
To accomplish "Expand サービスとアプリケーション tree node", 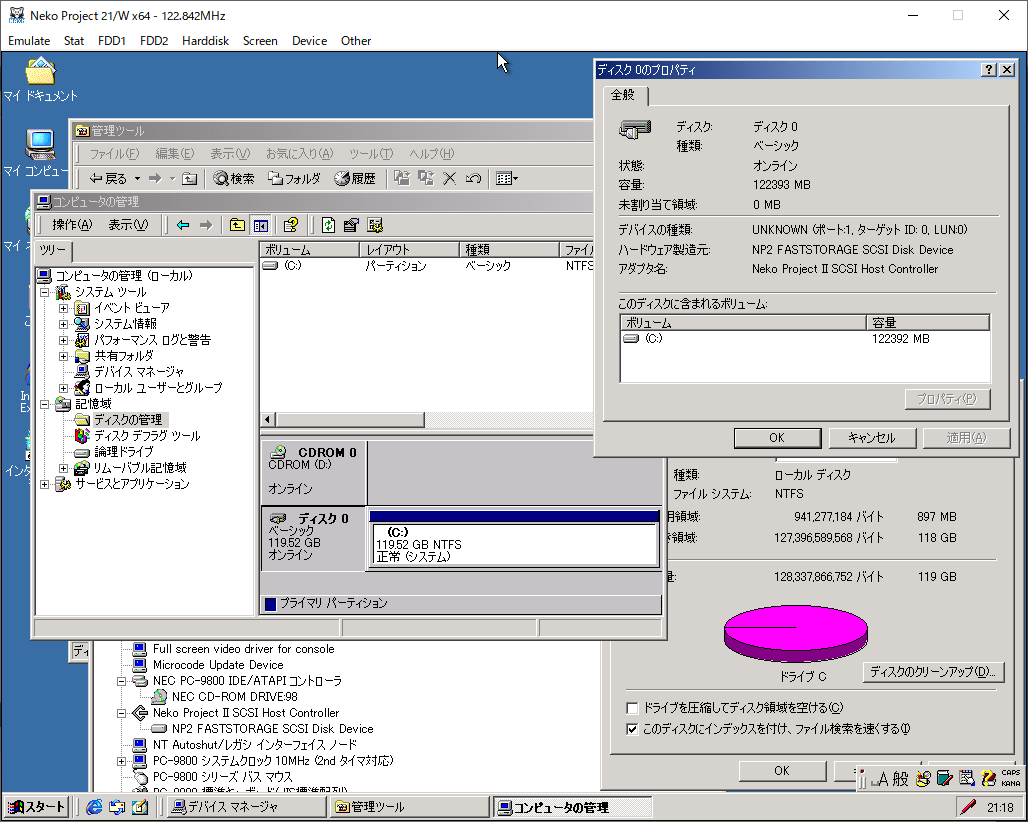I will pos(45,484).
